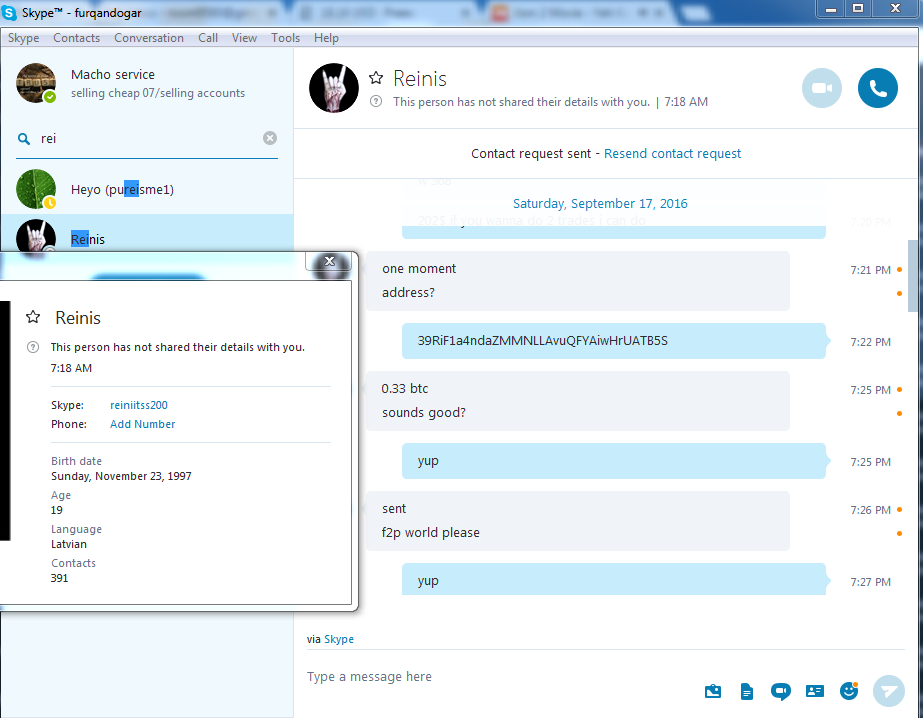
Task: Click the Saturday, September 17, 2016 date header
Action: pyautogui.click(x=600, y=204)
